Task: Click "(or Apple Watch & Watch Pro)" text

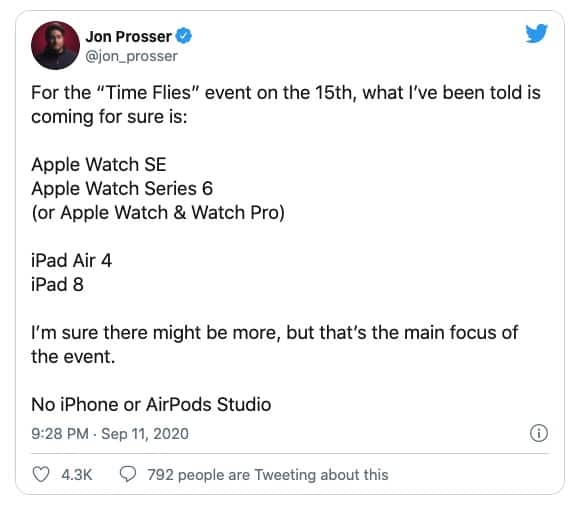Action: pyautogui.click(x=158, y=213)
